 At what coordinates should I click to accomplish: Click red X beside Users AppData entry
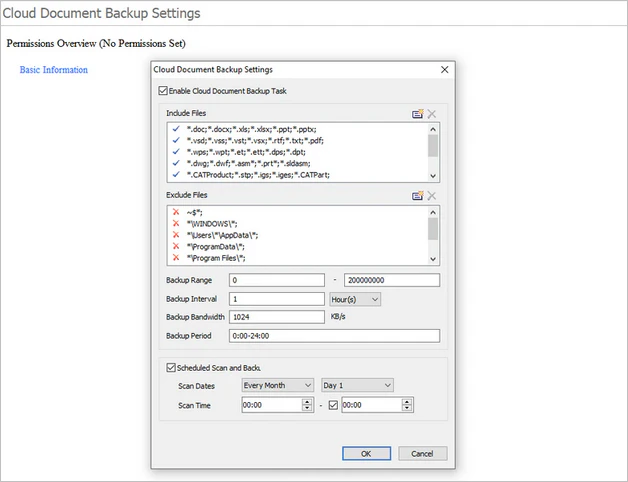click(176, 235)
